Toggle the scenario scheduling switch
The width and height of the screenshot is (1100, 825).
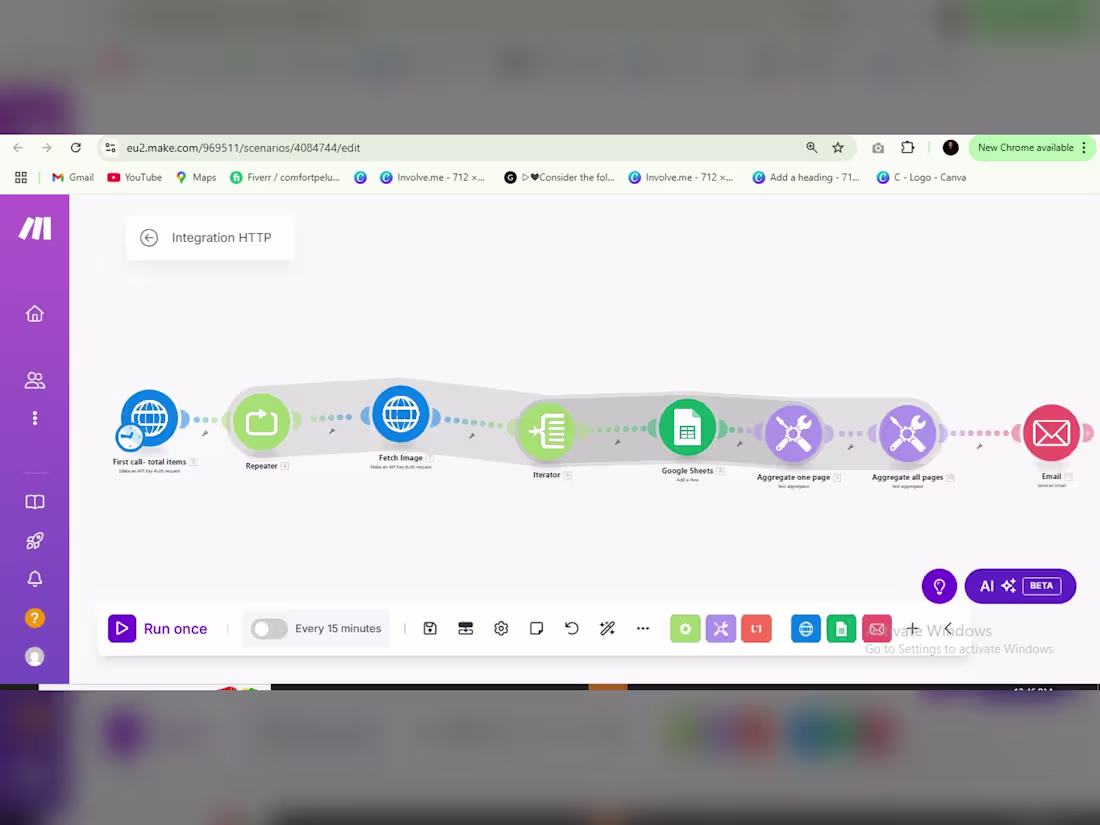[x=269, y=629]
